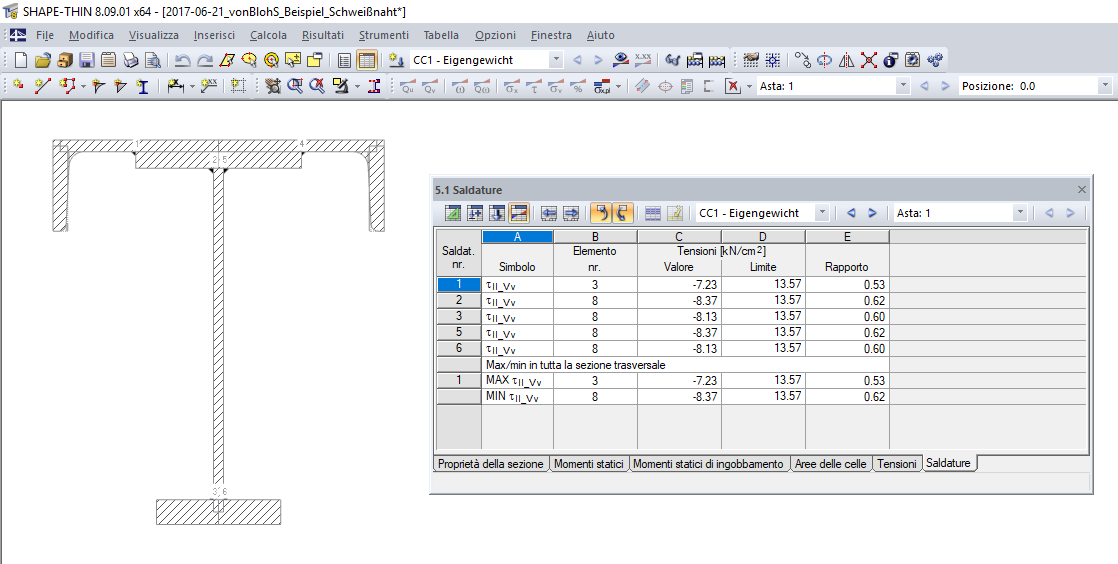
Task: Expand the Posizione: 0.0 dropdown
Action: coord(1105,86)
